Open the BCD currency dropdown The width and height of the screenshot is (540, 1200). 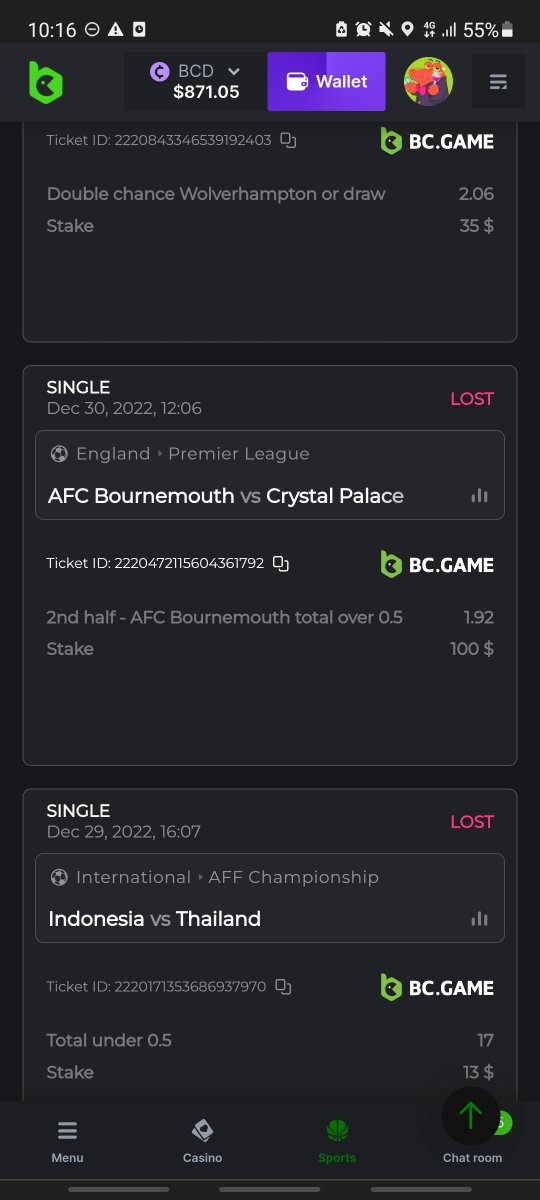[196, 82]
